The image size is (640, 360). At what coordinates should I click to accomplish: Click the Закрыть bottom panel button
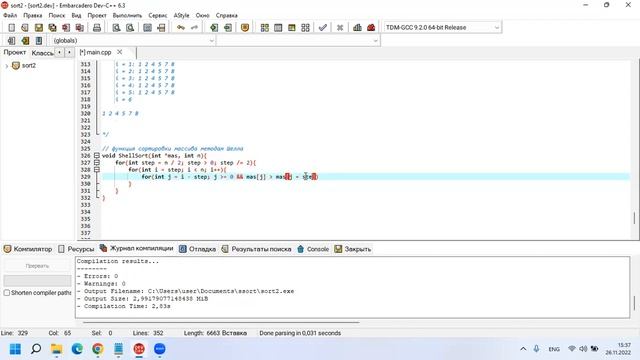tap(353, 249)
